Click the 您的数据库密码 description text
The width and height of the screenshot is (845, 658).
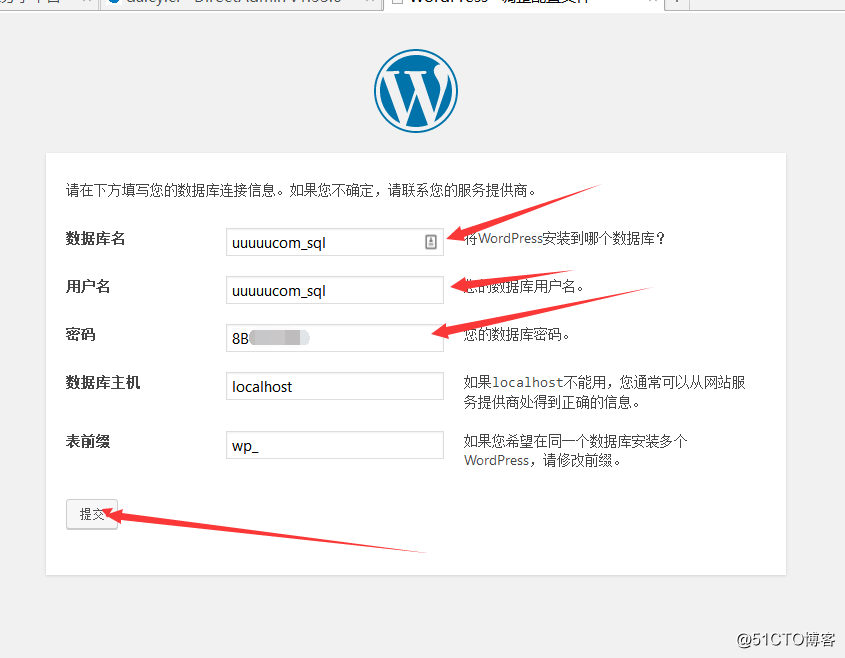point(516,335)
